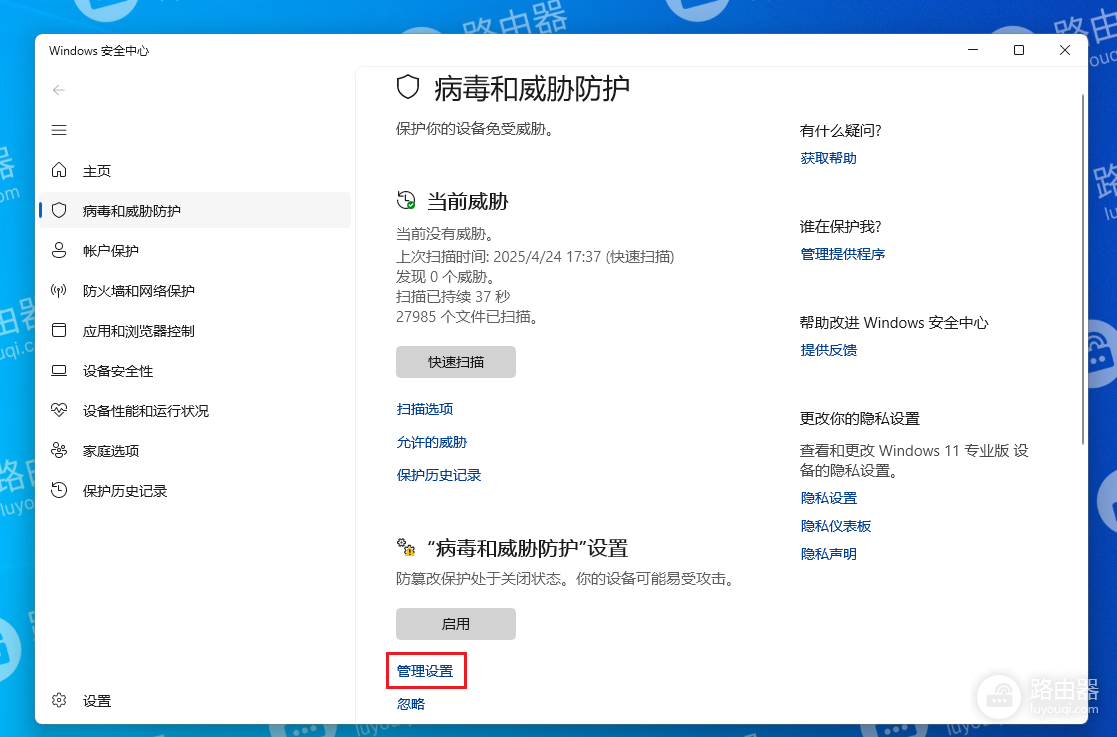Open 隐私仪表板 link
1117x737 pixels.
pyautogui.click(x=835, y=526)
